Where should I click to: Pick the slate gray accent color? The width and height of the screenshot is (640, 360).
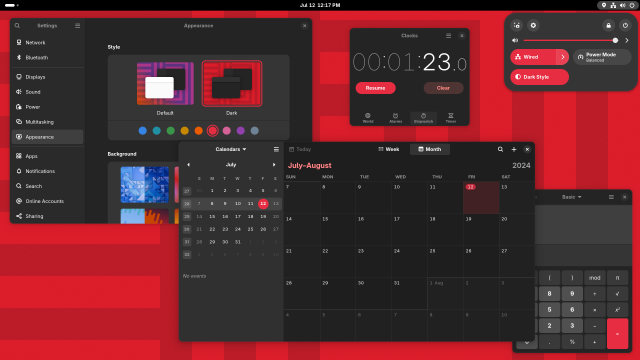(255, 131)
